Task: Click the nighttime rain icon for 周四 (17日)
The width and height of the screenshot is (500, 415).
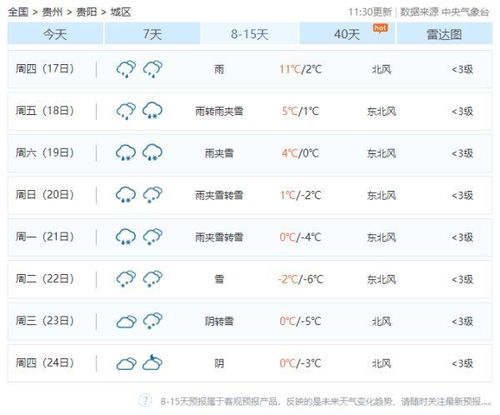Action: pyautogui.click(x=153, y=69)
